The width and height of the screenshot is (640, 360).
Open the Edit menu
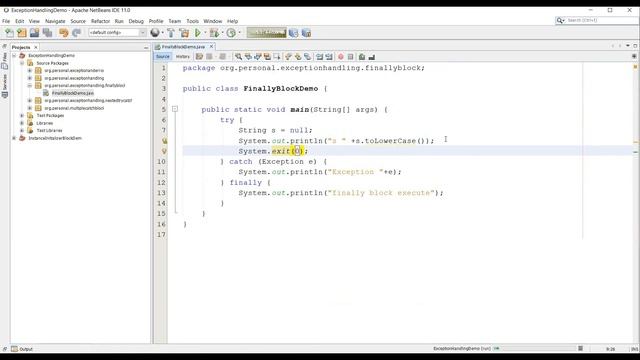click(20, 21)
